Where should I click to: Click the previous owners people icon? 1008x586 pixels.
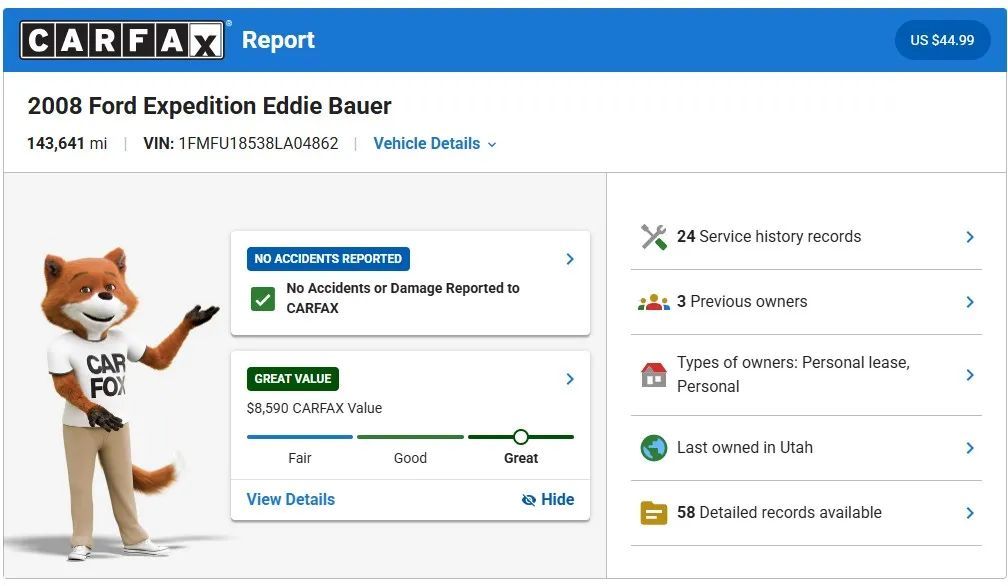[x=653, y=302]
